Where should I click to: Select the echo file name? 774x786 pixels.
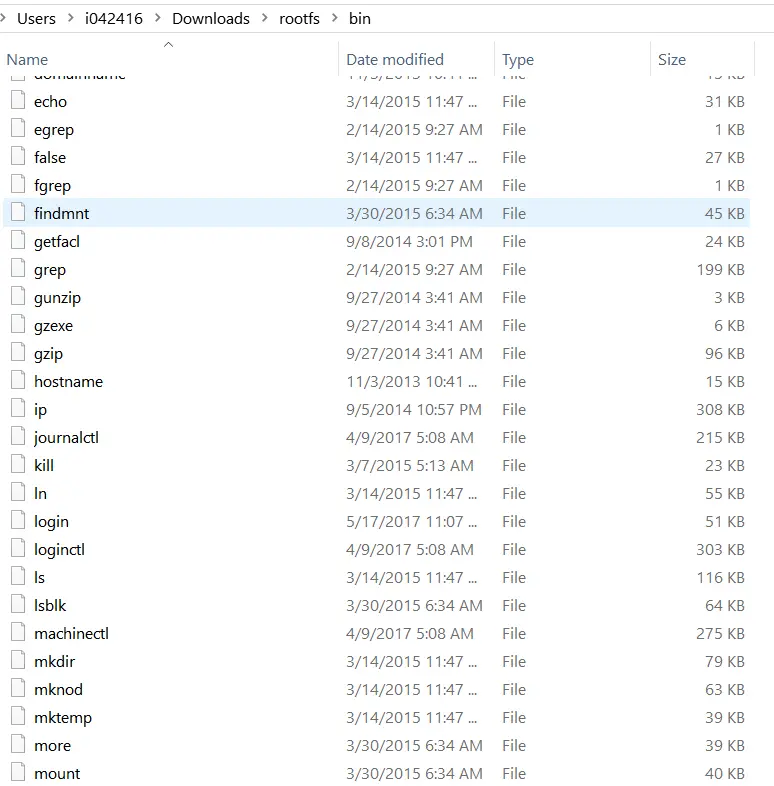coord(50,102)
